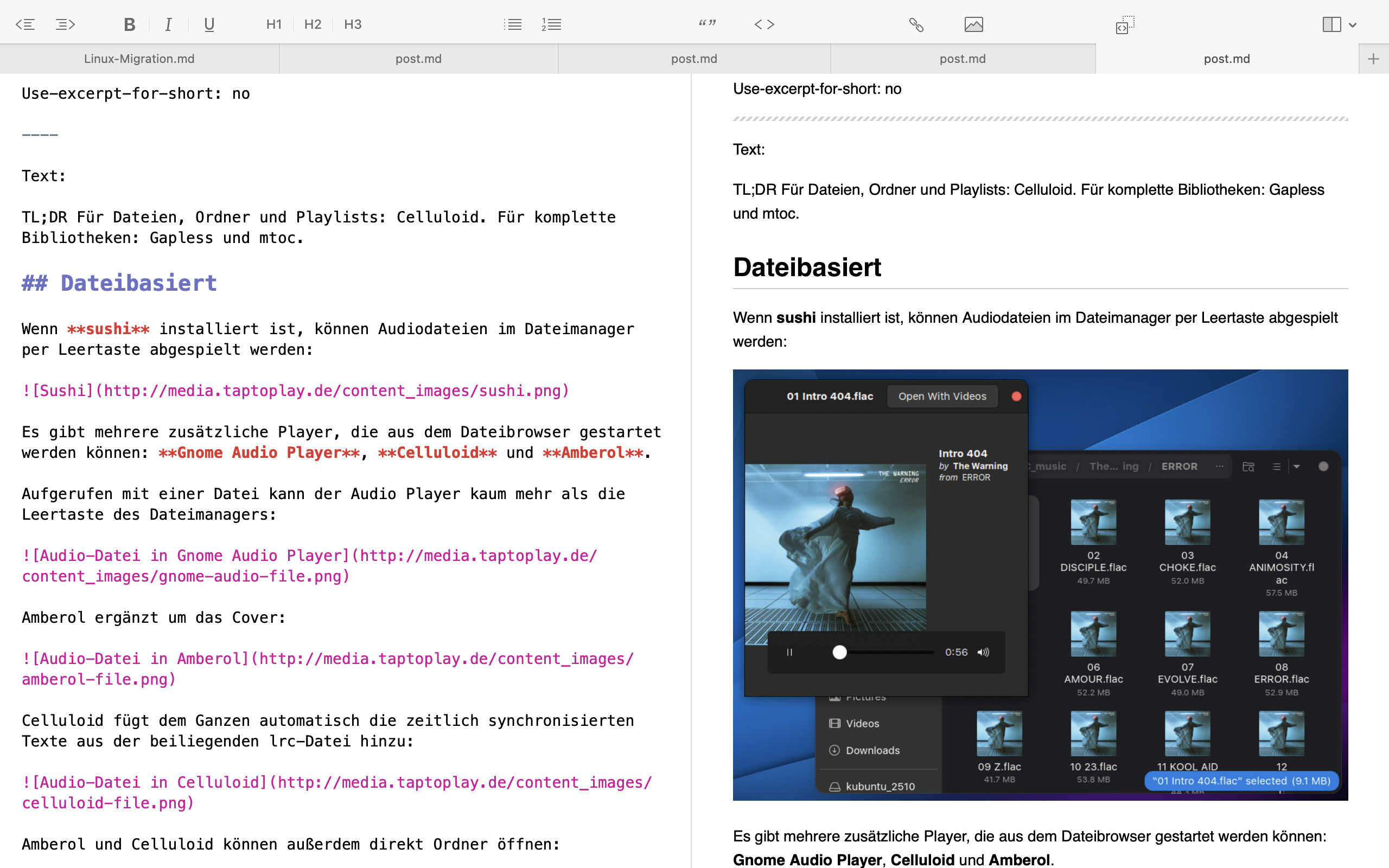
Task: Click the indent icon in toolbar
Action: (x=65, y=24)
